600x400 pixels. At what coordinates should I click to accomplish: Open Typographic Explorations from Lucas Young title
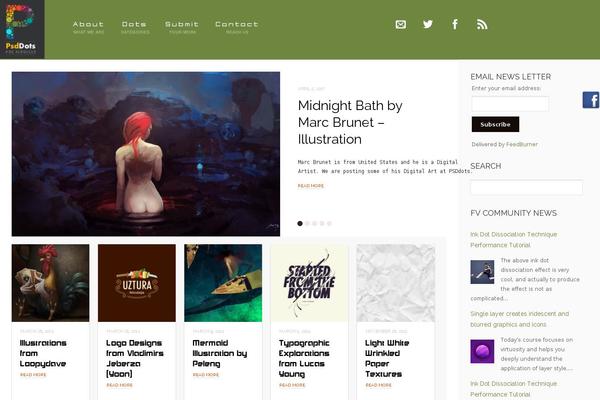(304, 358)
